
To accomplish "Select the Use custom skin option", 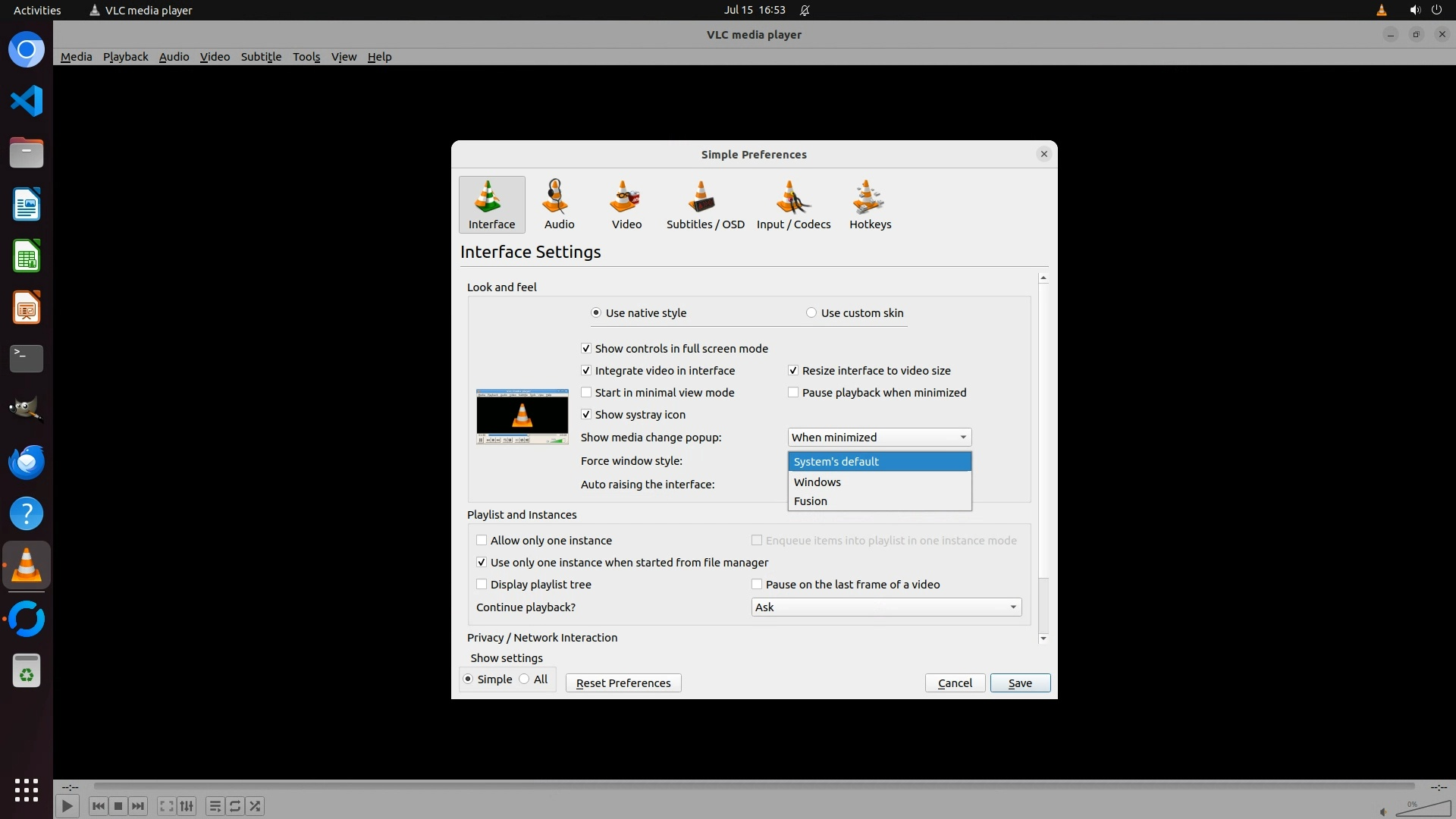I will point(811,313).
